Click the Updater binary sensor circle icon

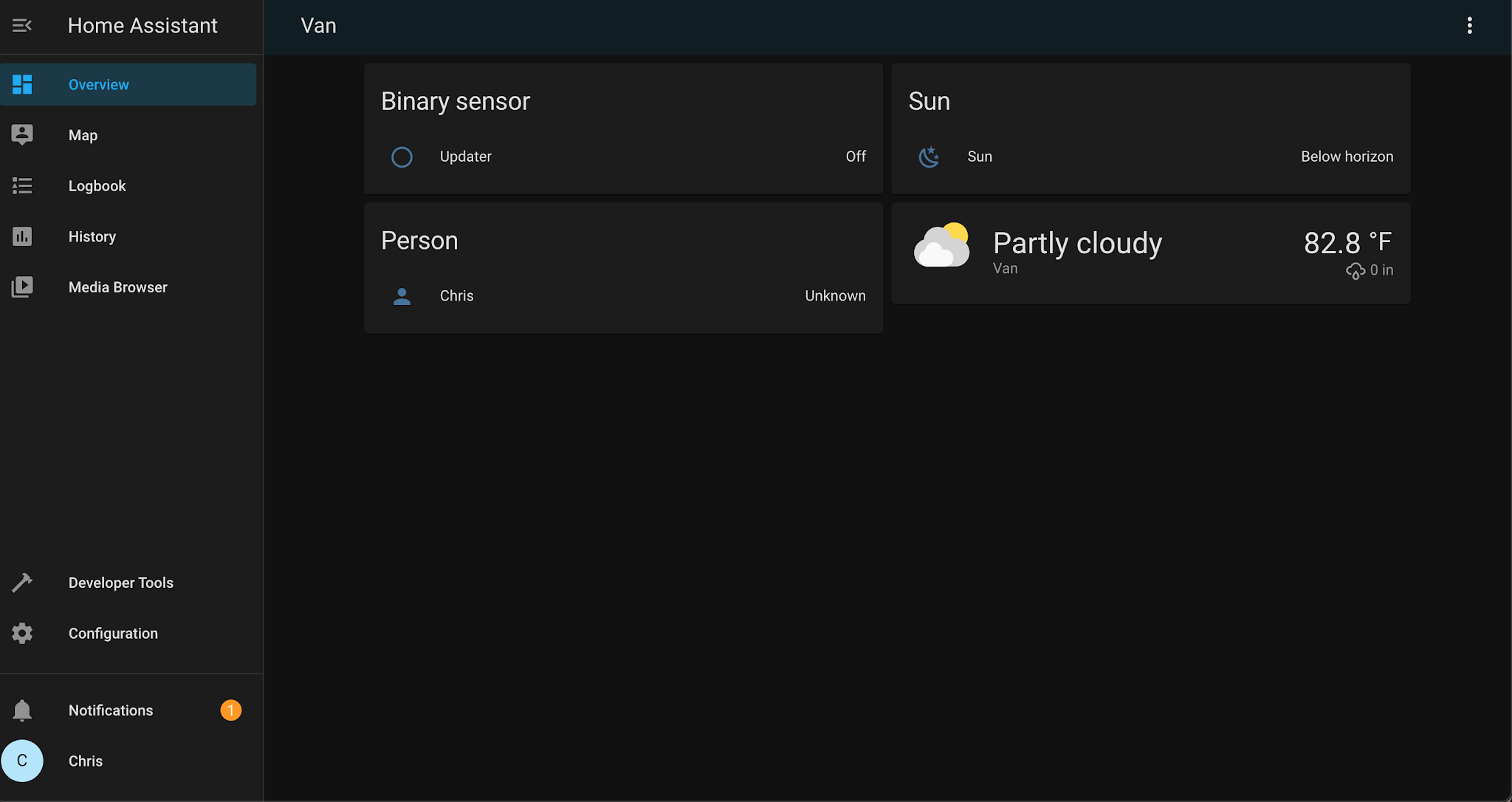402,157
